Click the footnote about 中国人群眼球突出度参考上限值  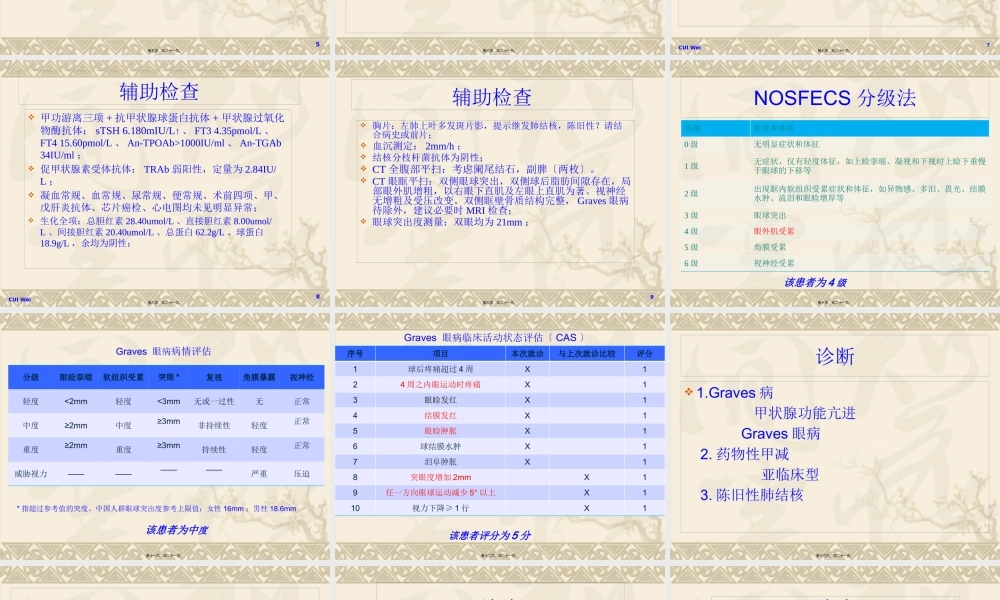[x=156, y=508]
